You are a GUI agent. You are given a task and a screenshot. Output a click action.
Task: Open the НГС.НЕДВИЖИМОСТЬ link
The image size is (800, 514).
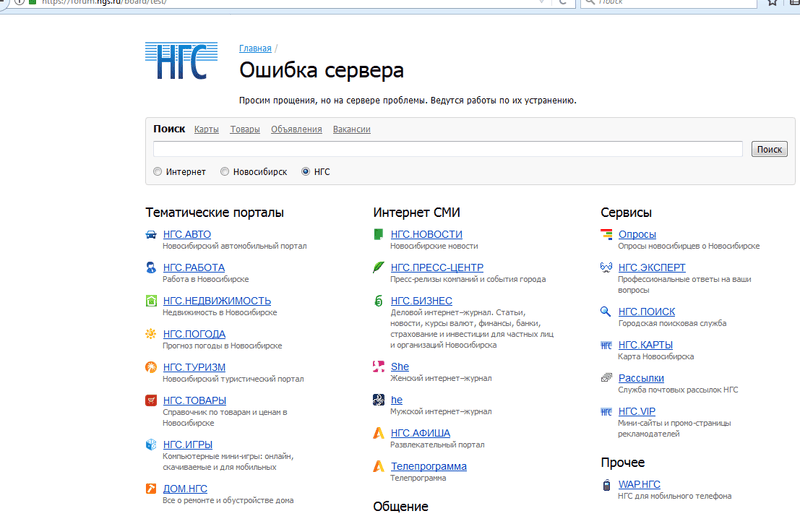[217, 301]
